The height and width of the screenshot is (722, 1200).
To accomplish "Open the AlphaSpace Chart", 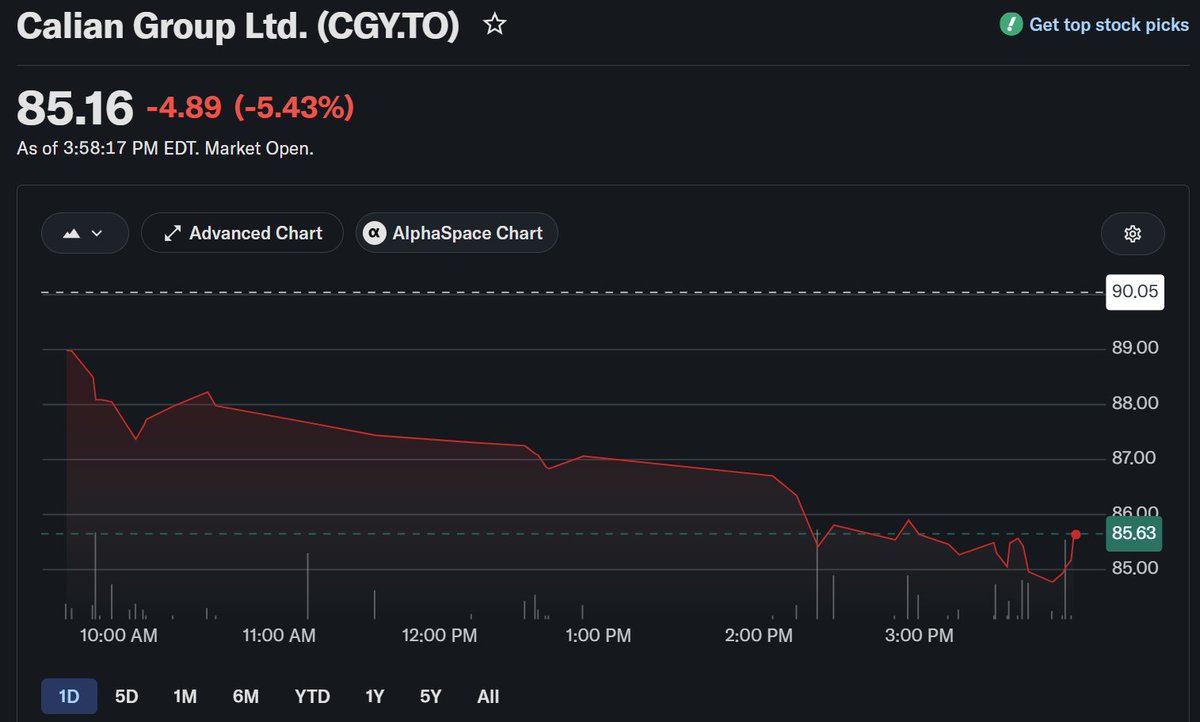I will click(x=456, y=233).
